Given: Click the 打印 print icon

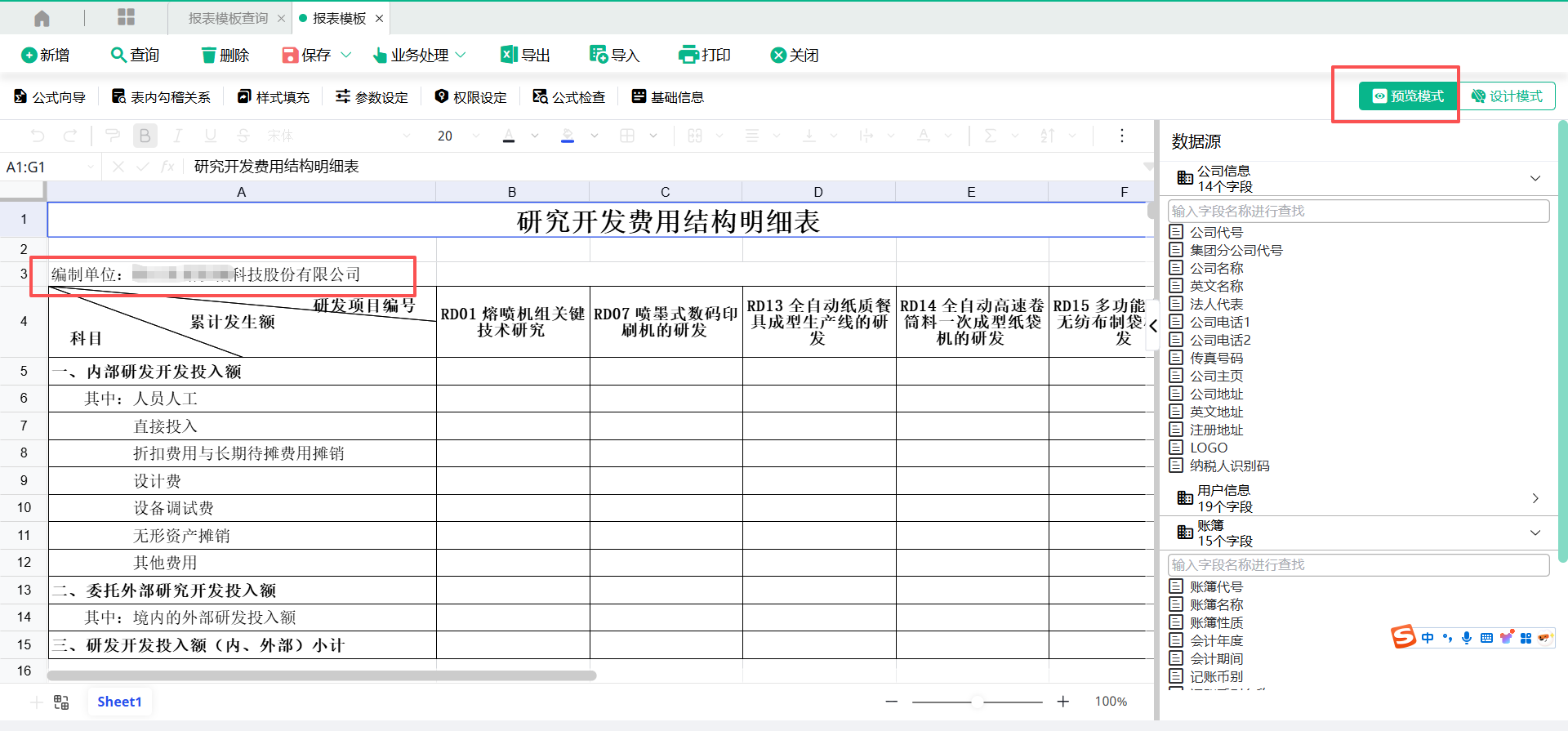Looking at the screenshot, I should coord(688,55).
